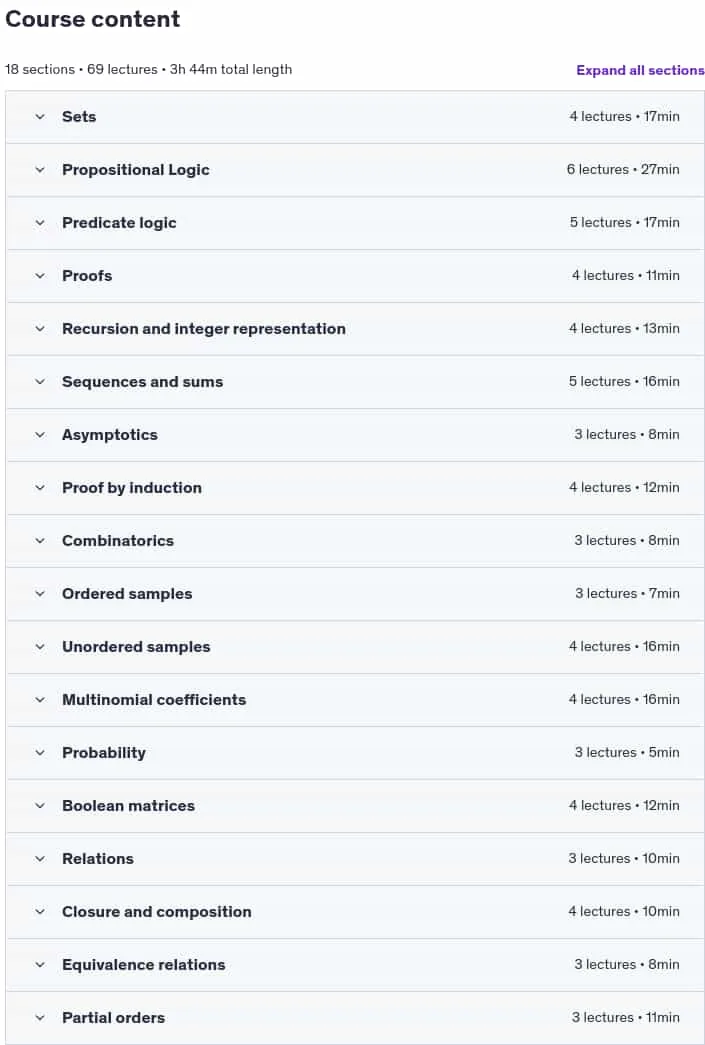Open the Relations section row

pyautogui.click(x=354, y=858)
